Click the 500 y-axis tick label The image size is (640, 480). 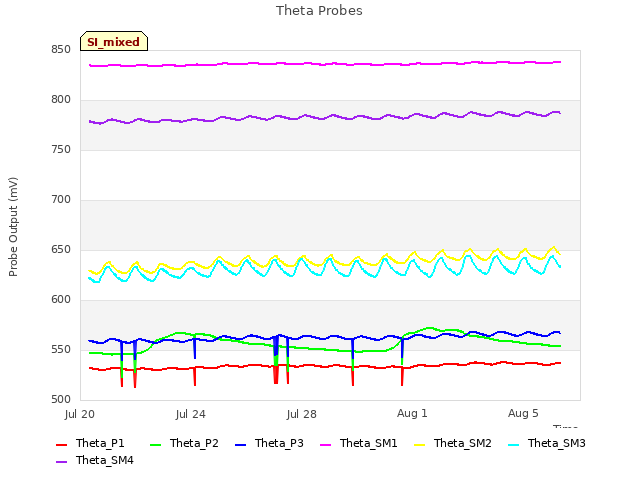[61, 400]
